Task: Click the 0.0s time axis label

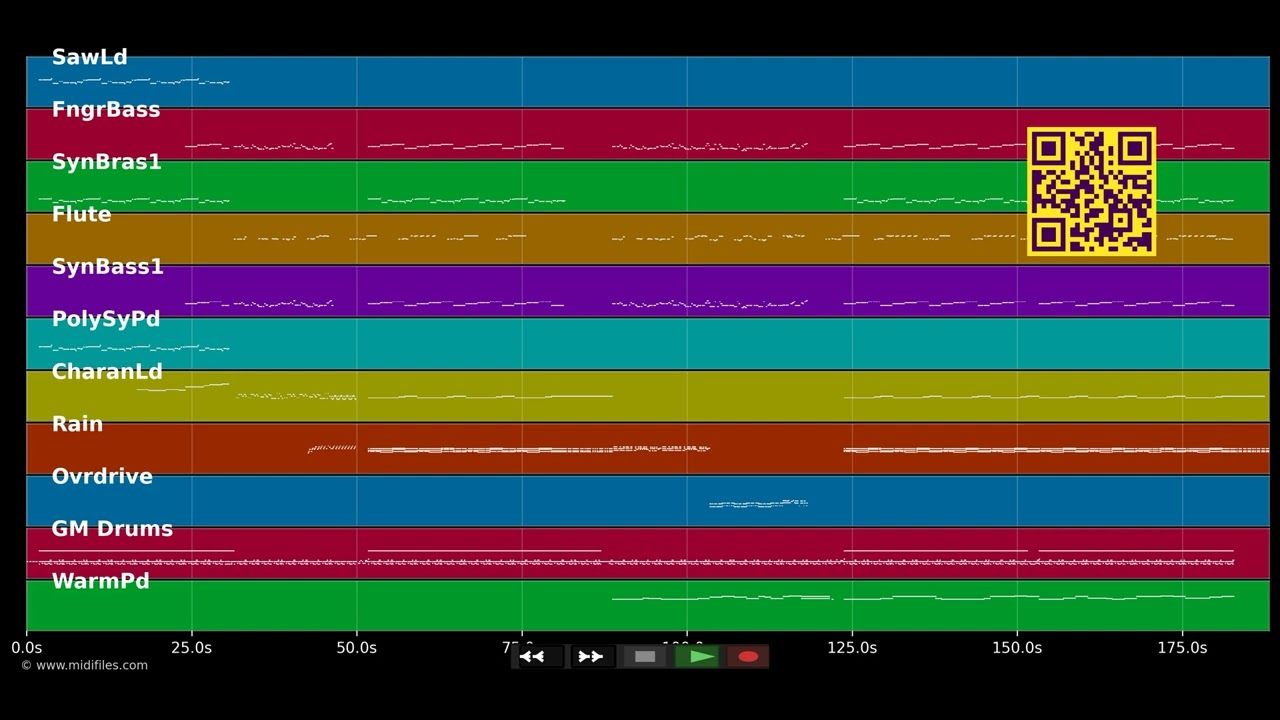Action: [x=27, y=648]
